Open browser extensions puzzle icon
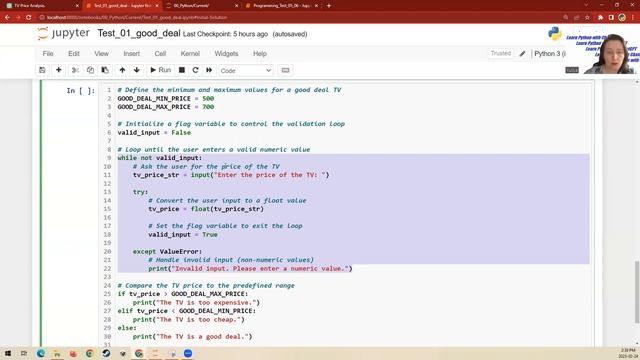The width and height of the screenshot is (640, 360). point(600,17)
